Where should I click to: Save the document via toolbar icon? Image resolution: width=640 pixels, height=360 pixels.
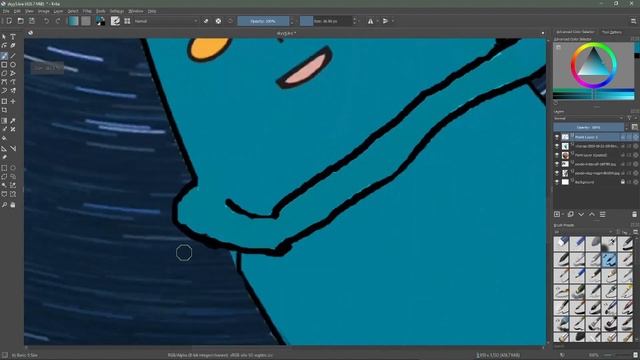[x=32, y=21]
